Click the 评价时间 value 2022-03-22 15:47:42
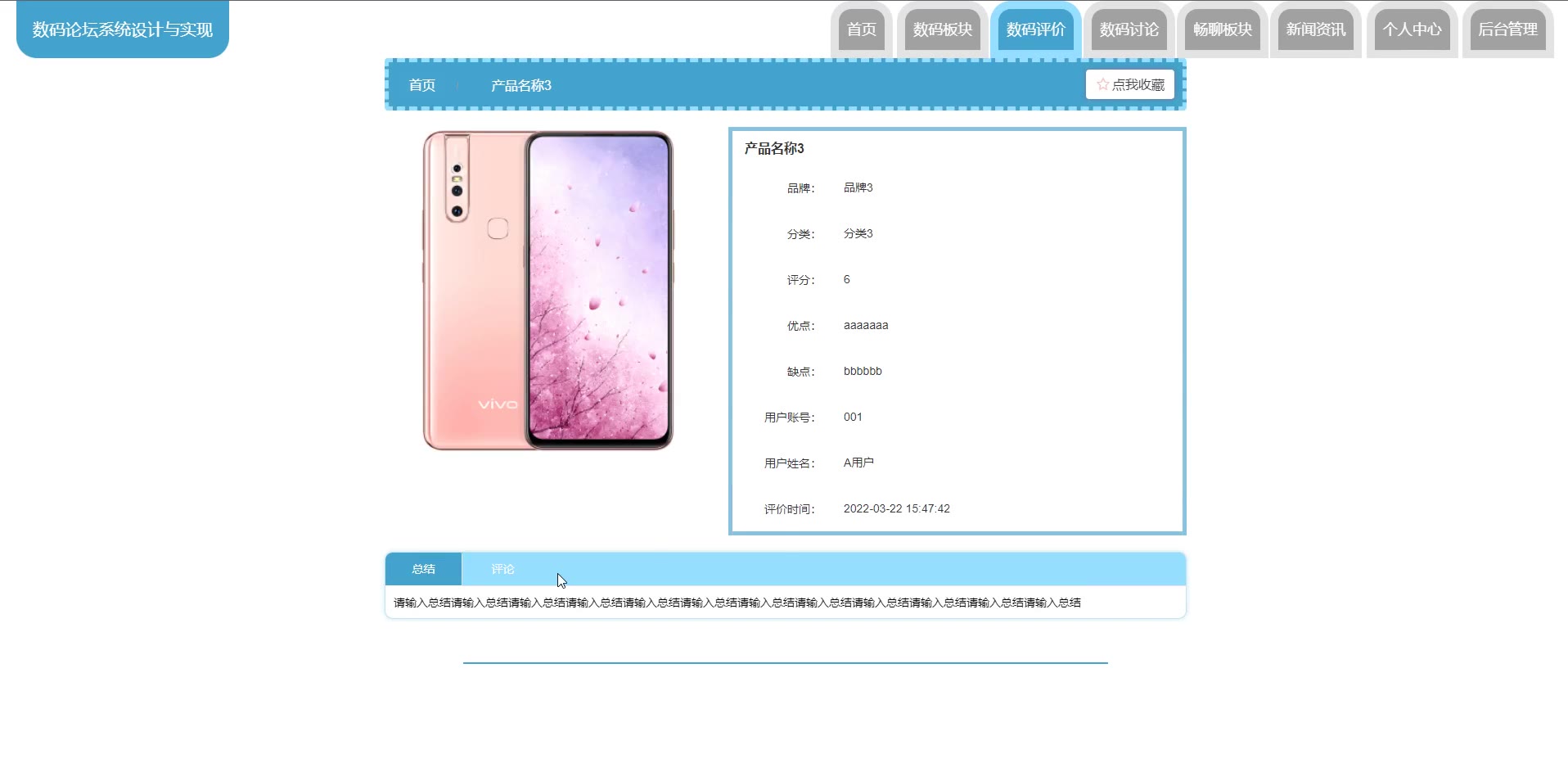The width and height of the screenshot is (1568, 763). pyautogui.click(x=897, y=508)
